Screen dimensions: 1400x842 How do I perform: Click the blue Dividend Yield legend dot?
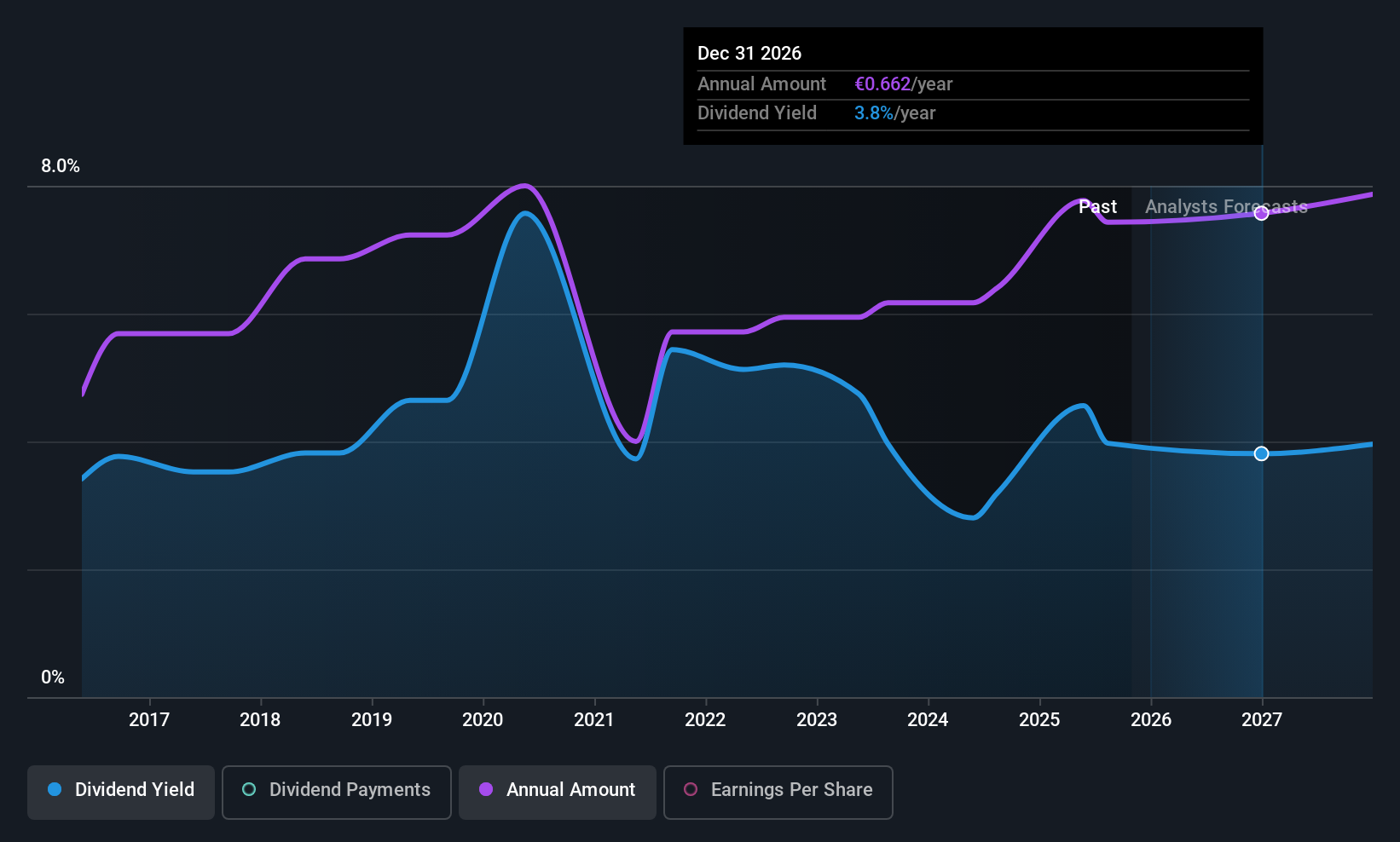pyautogui.click(x=54, y=790)
